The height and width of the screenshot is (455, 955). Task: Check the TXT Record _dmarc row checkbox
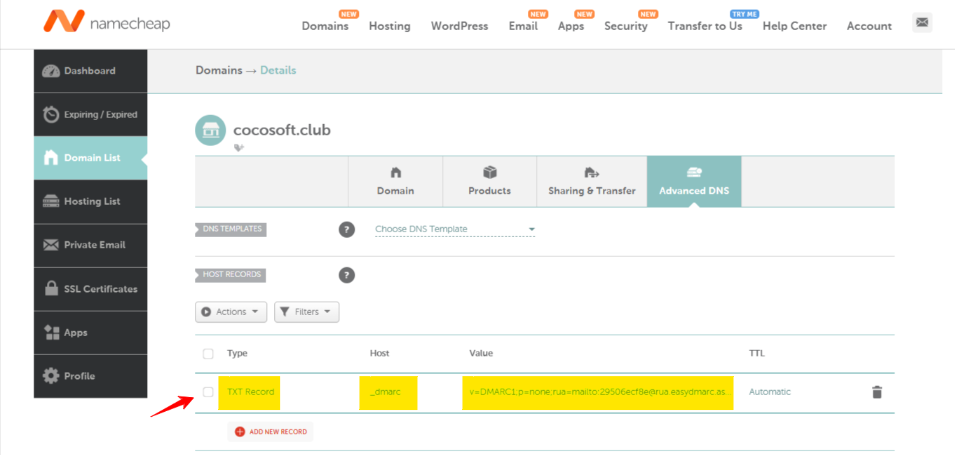coord(208,392)
